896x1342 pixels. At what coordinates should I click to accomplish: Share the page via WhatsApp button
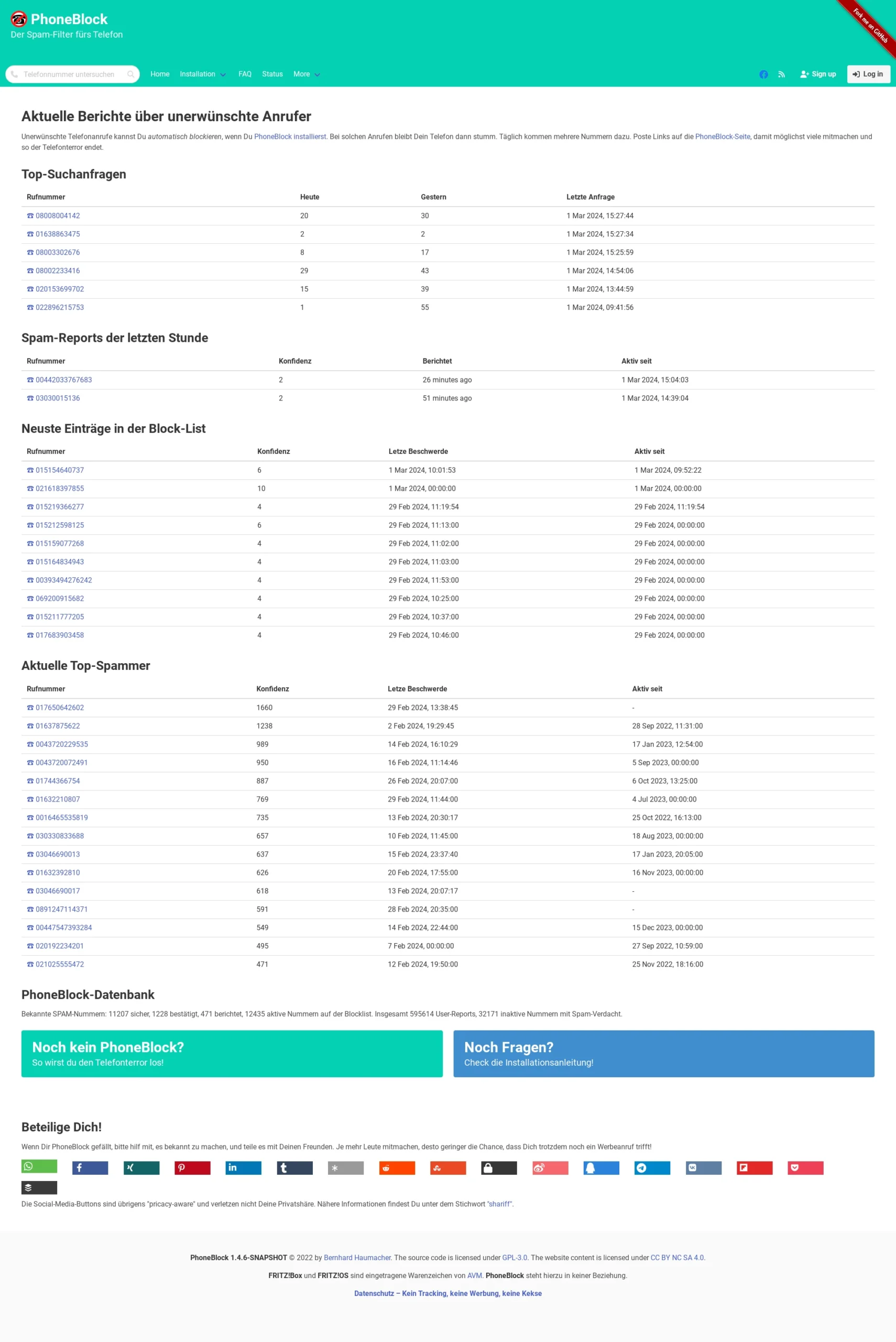coord(39,1166)
